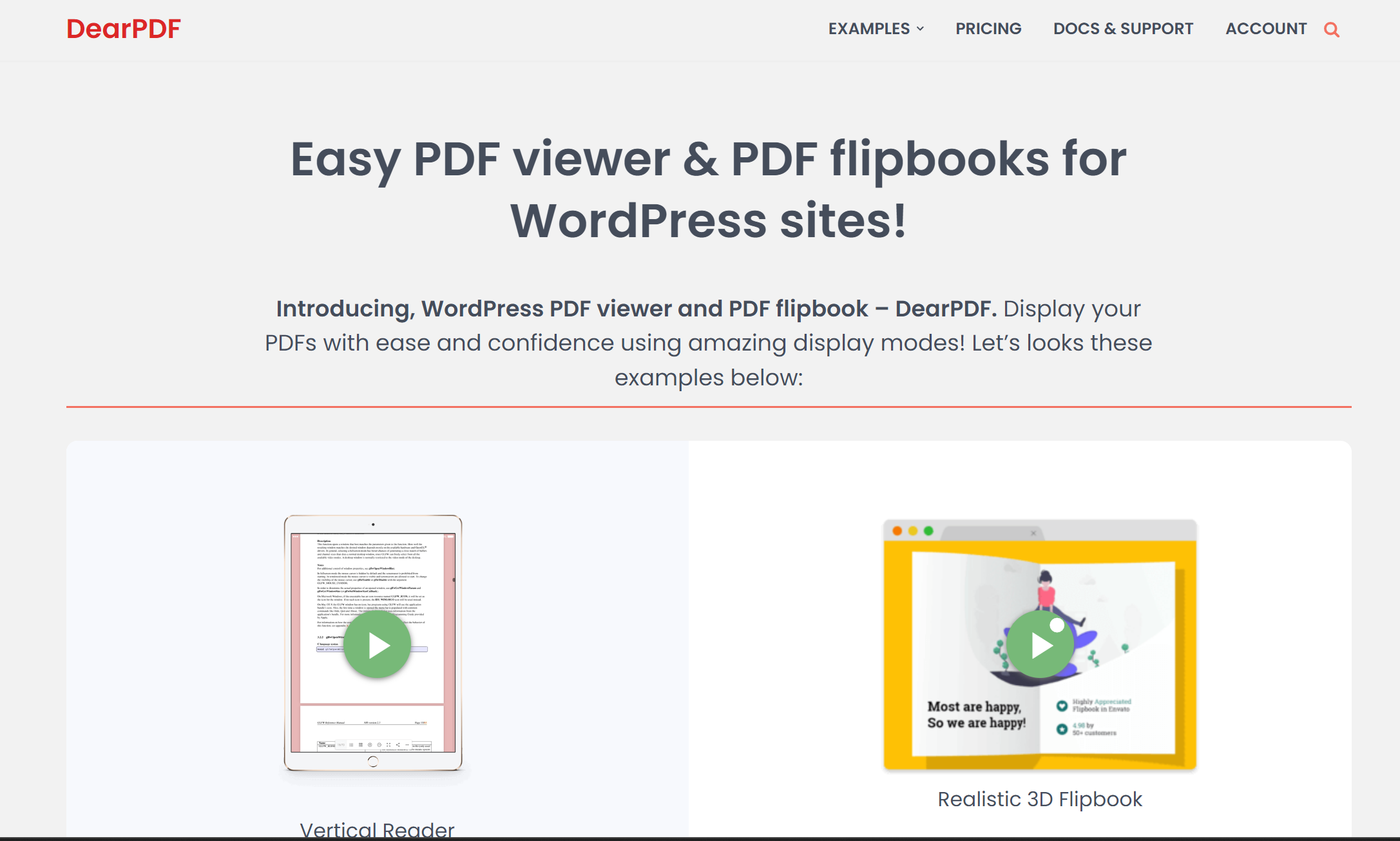Expand the Examples dropdown menu
Image resolution: width=1400 pixels, height=841 pixels.
(x=876, y=29)
